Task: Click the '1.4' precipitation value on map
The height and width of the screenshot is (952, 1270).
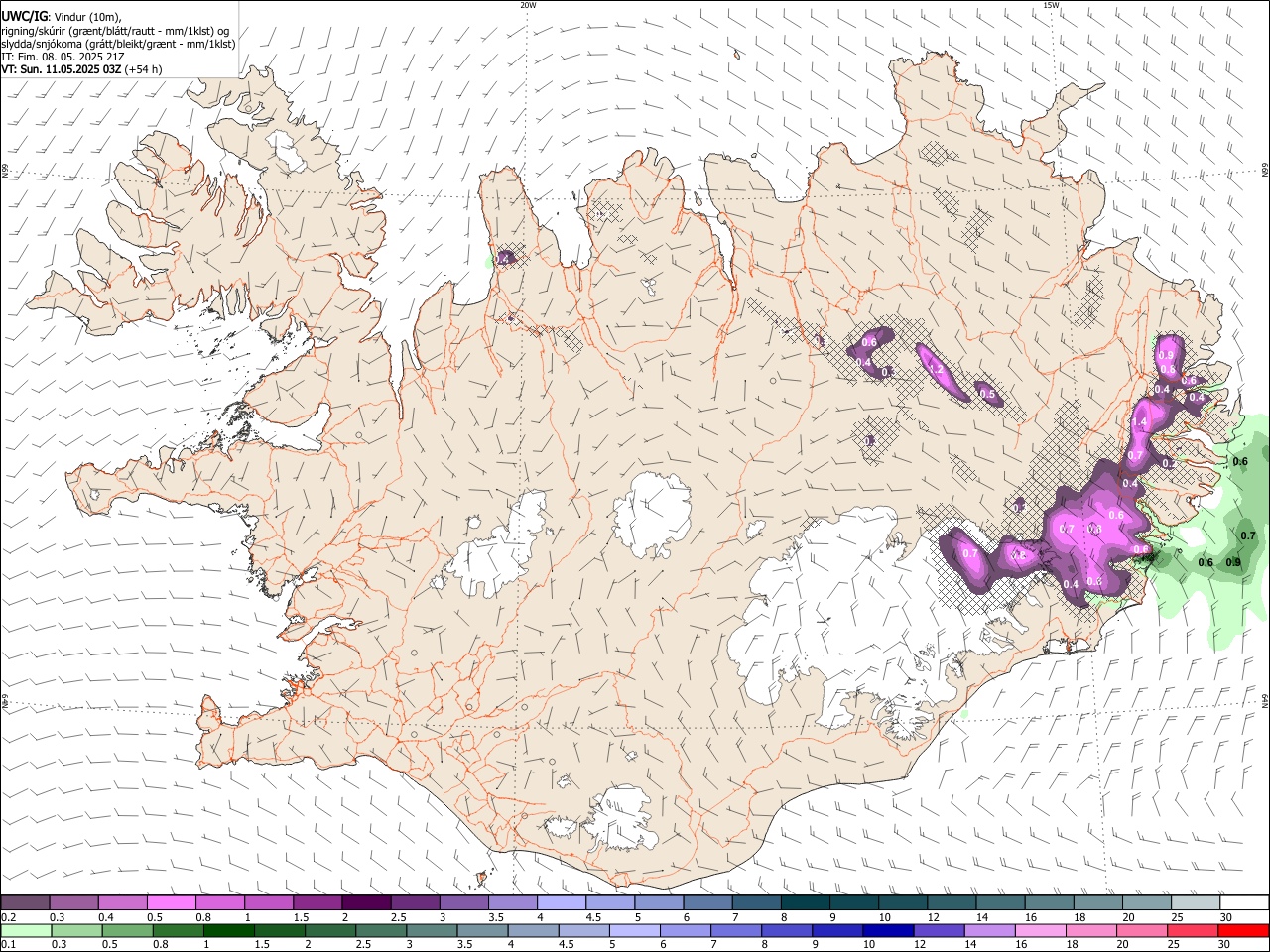Action: click(1138, 422)
